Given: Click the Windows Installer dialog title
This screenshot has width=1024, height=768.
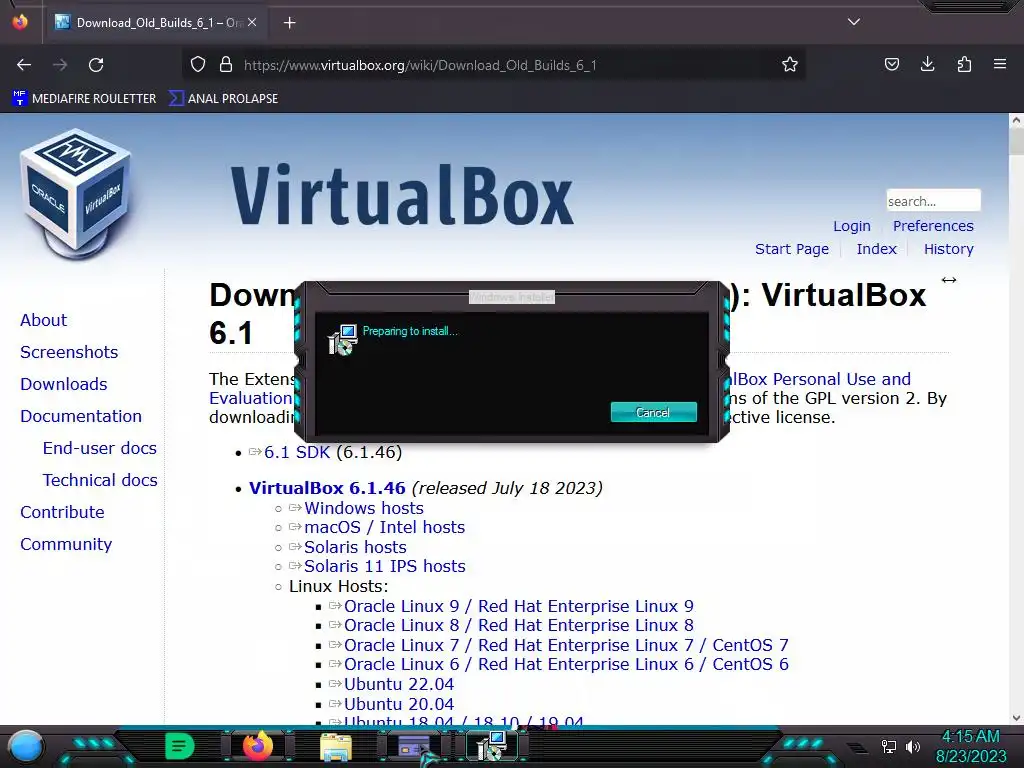Looking at the screenshot, I should tap(512, 297).
